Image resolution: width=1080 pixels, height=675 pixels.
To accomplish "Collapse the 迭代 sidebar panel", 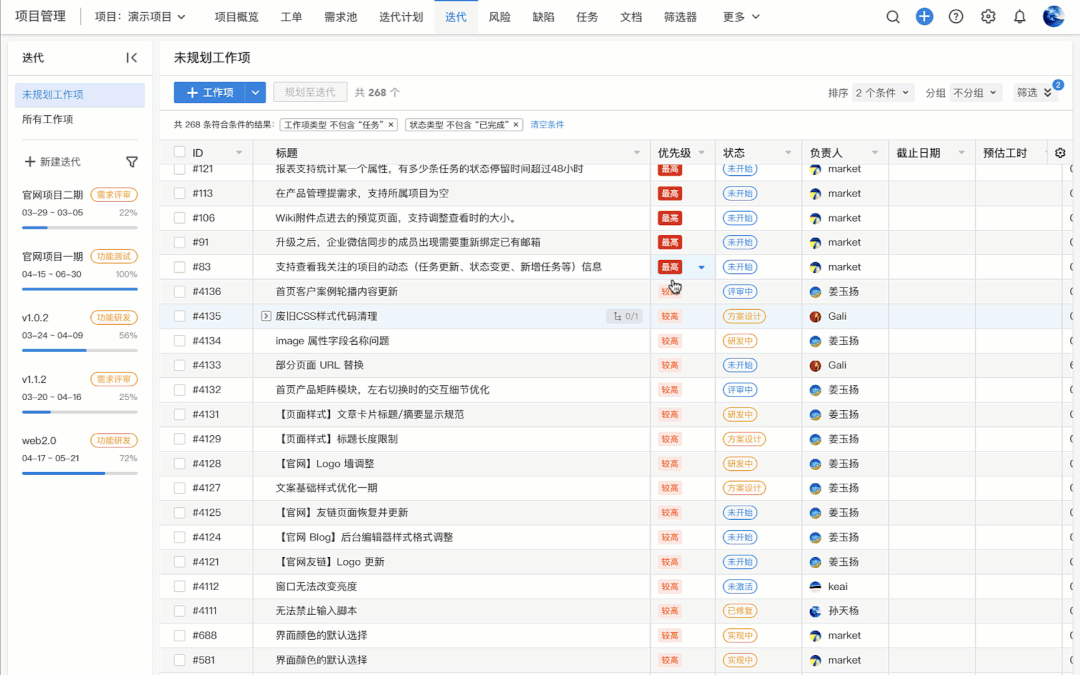I will coord(131,58).
